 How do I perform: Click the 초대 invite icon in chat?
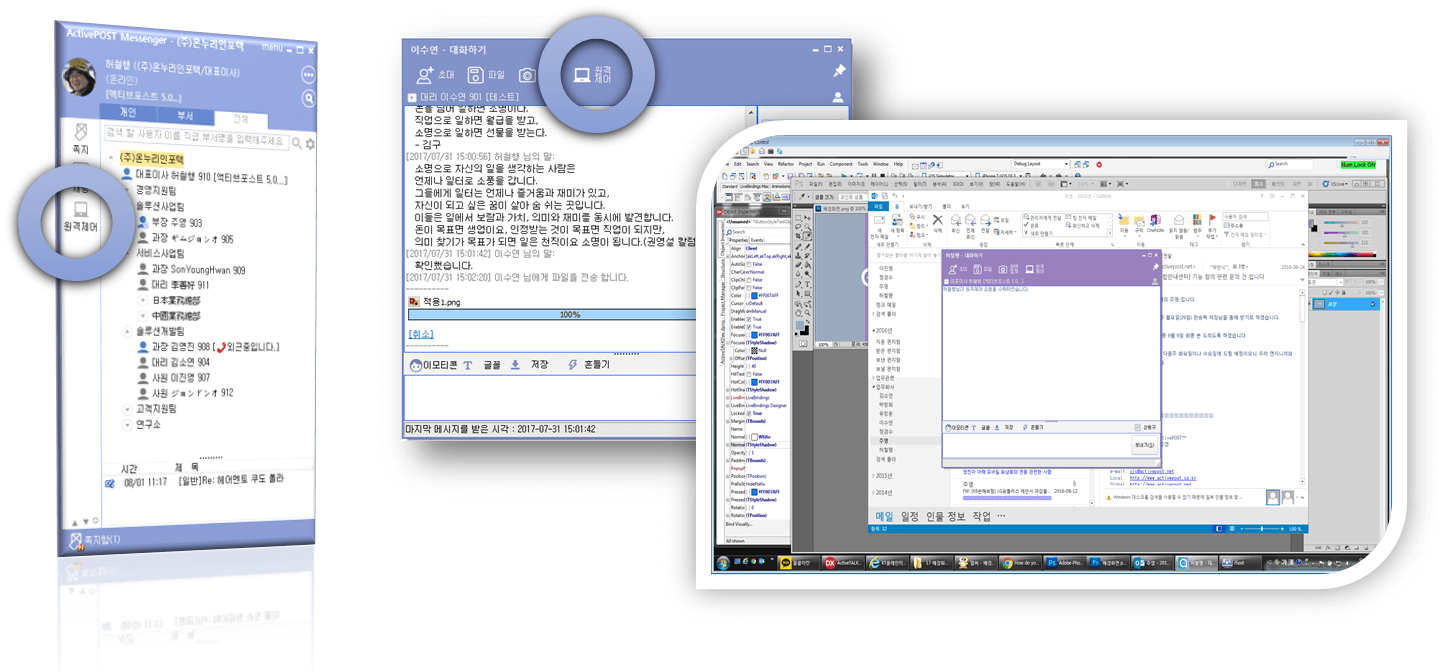[x=434, y=74]
